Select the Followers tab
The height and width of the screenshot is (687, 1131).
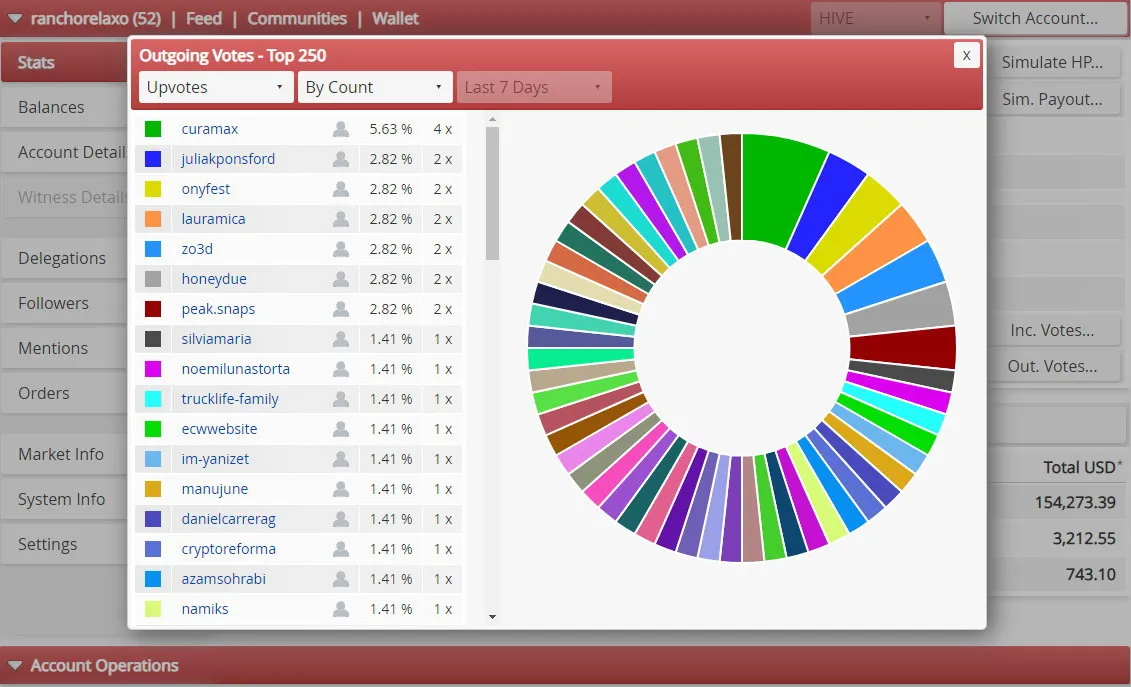click(65, 303)
